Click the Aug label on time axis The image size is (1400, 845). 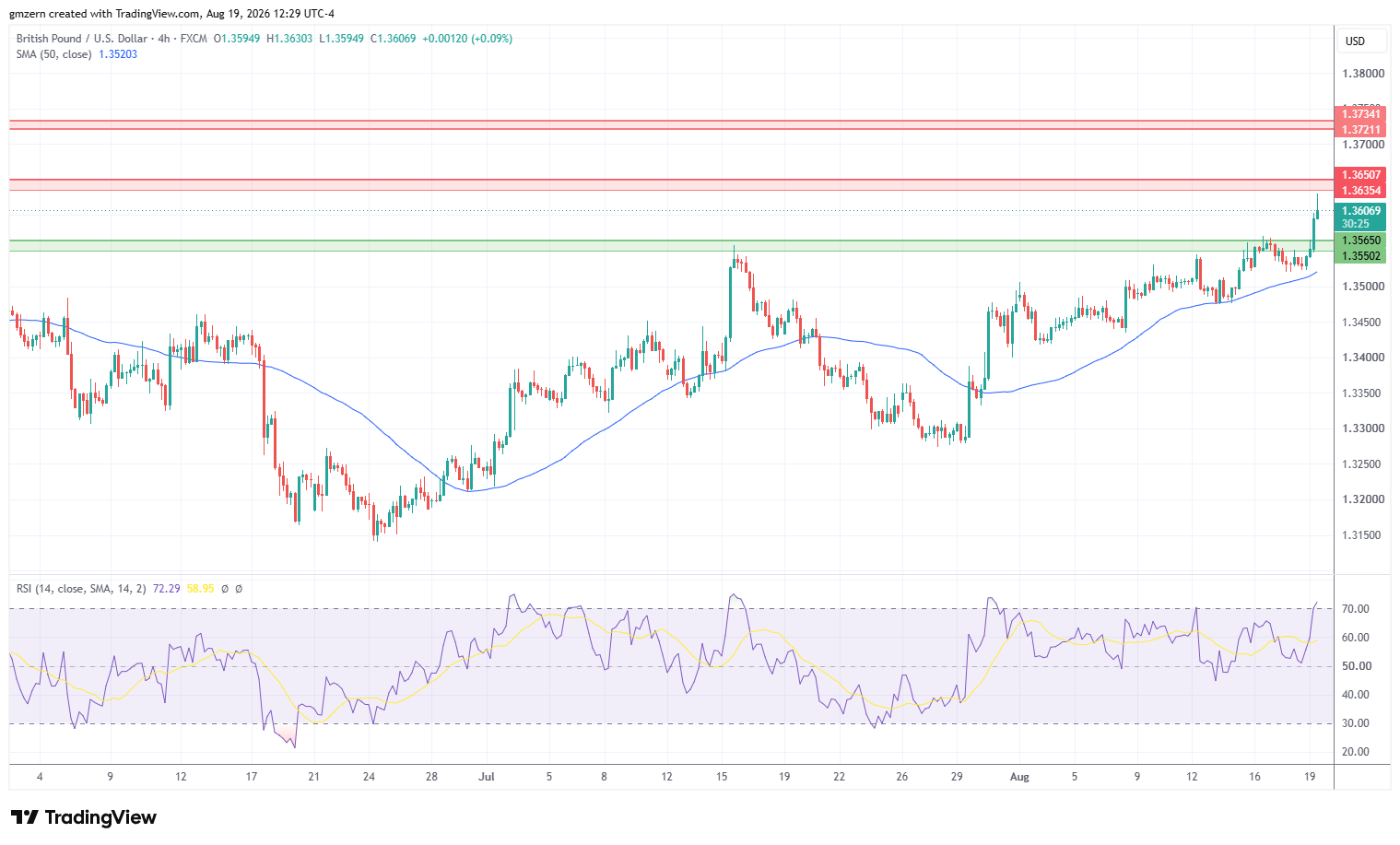tap(1019, 777)
